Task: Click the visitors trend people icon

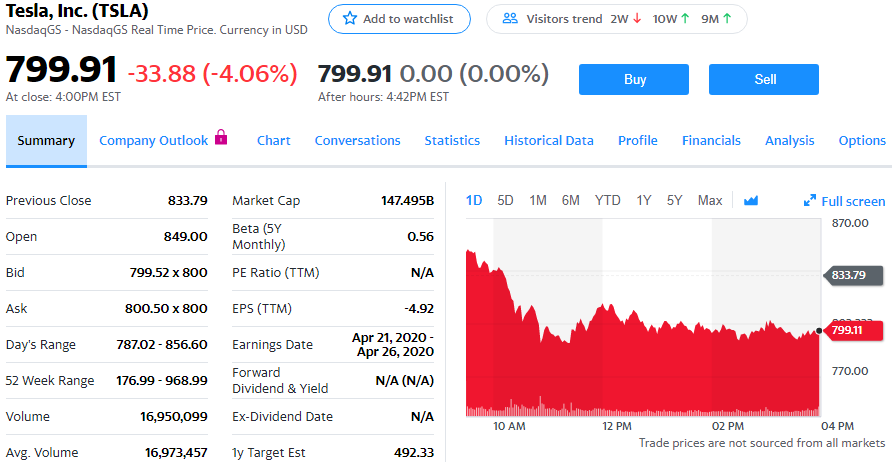Action: pos(510,19)
